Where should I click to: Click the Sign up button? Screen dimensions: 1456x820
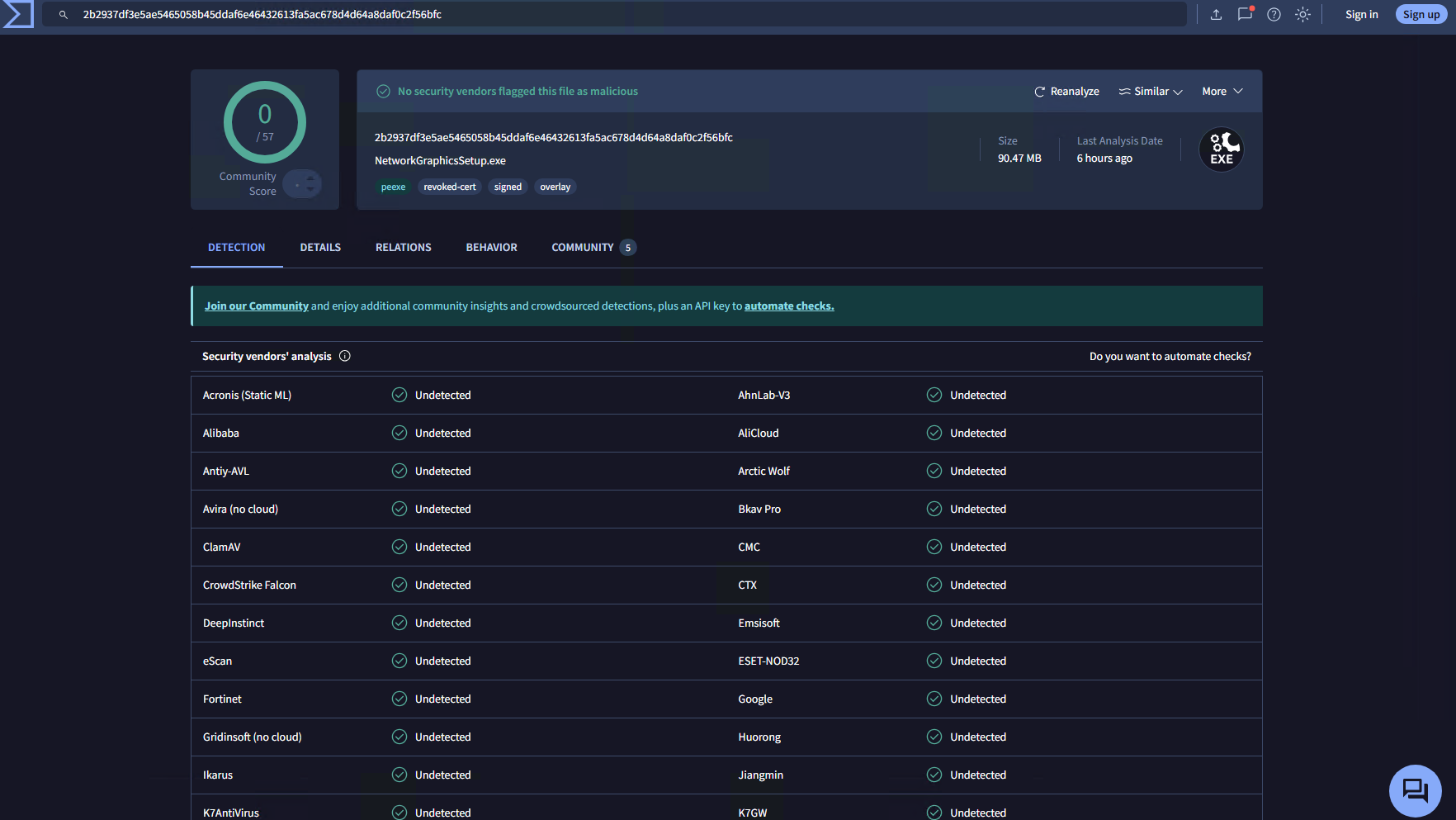1421,14
